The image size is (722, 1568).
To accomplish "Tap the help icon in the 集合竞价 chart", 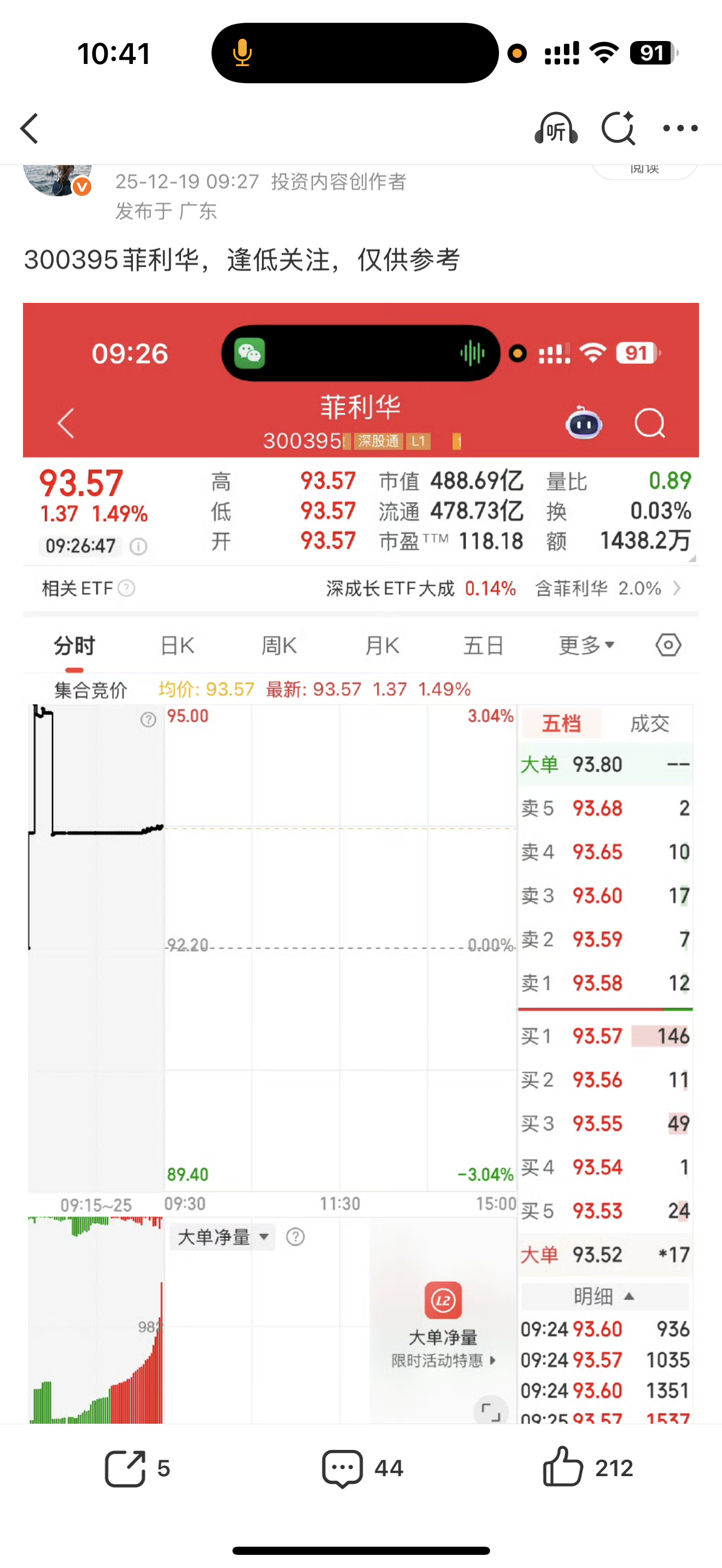I will pyautogui.click(x=148, y=720).
